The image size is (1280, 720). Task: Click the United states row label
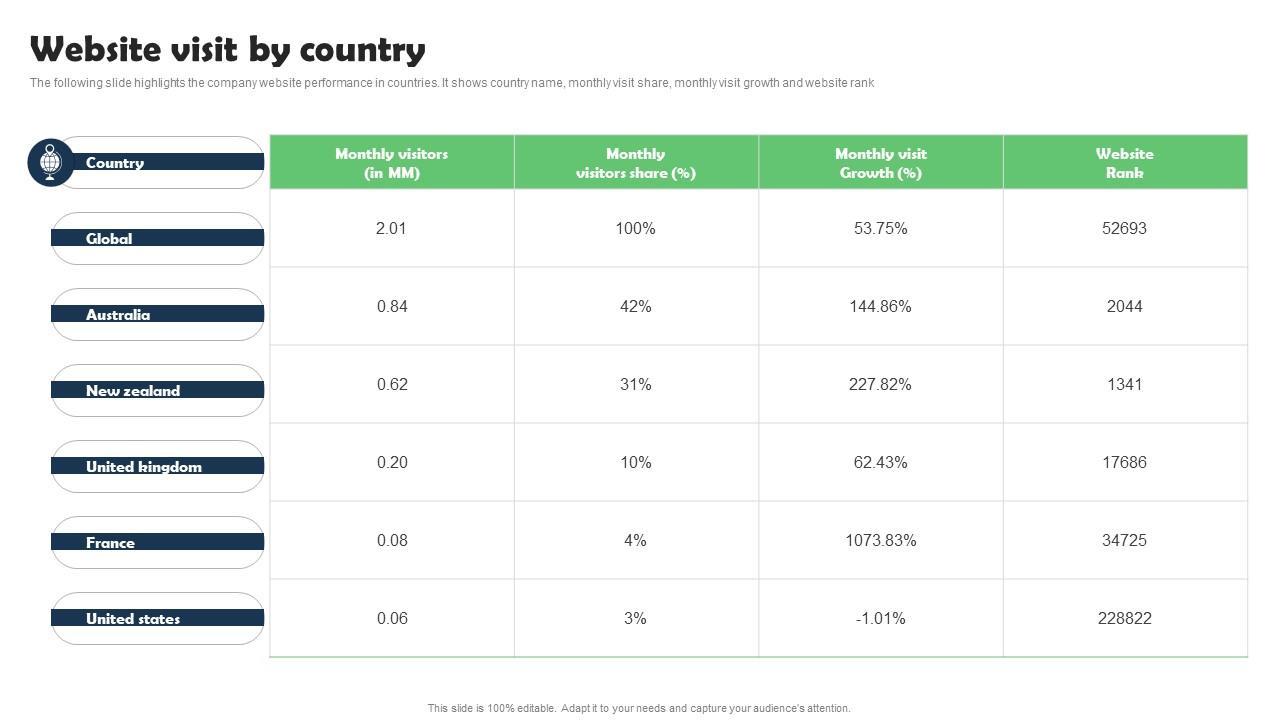click(x=133, y=619)
